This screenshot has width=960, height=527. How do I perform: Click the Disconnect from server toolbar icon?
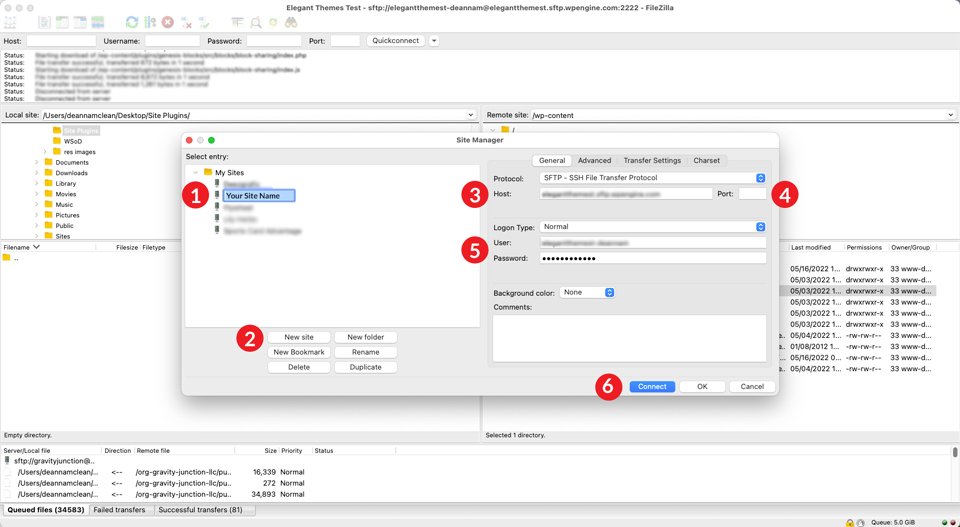point(186,21)
